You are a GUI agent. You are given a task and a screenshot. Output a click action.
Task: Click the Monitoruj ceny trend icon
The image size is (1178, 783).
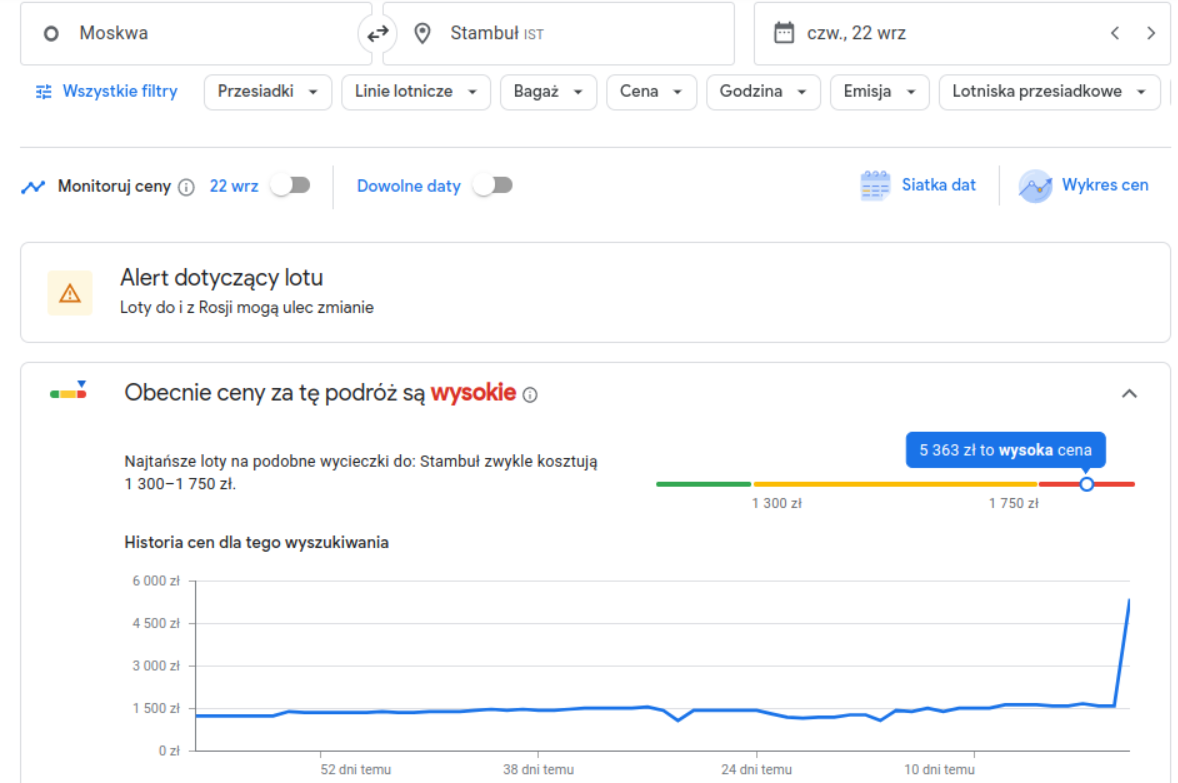33,186
